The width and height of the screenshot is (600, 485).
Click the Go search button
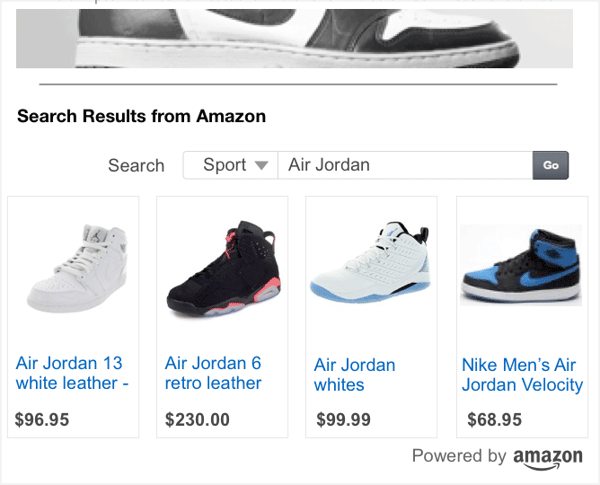point(550,165)
